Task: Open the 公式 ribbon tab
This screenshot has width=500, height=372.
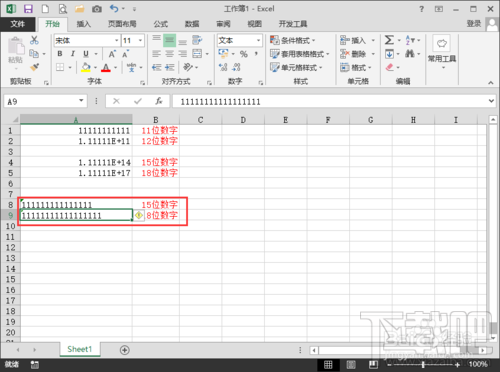Action: [161, 24]
